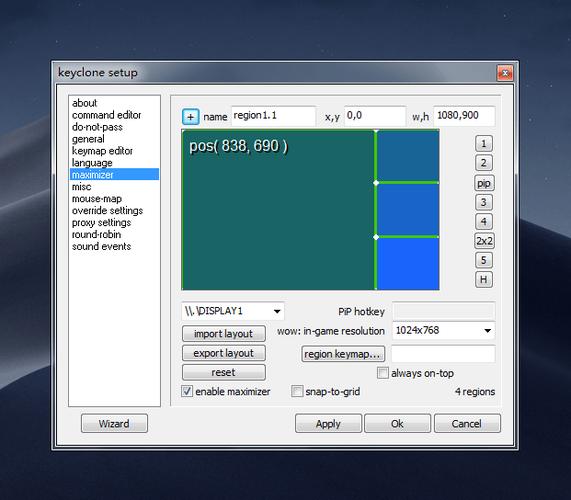This screenshot has height=500, width=571.
Task: Choose the H layout preset
Action: coord(484,280)
